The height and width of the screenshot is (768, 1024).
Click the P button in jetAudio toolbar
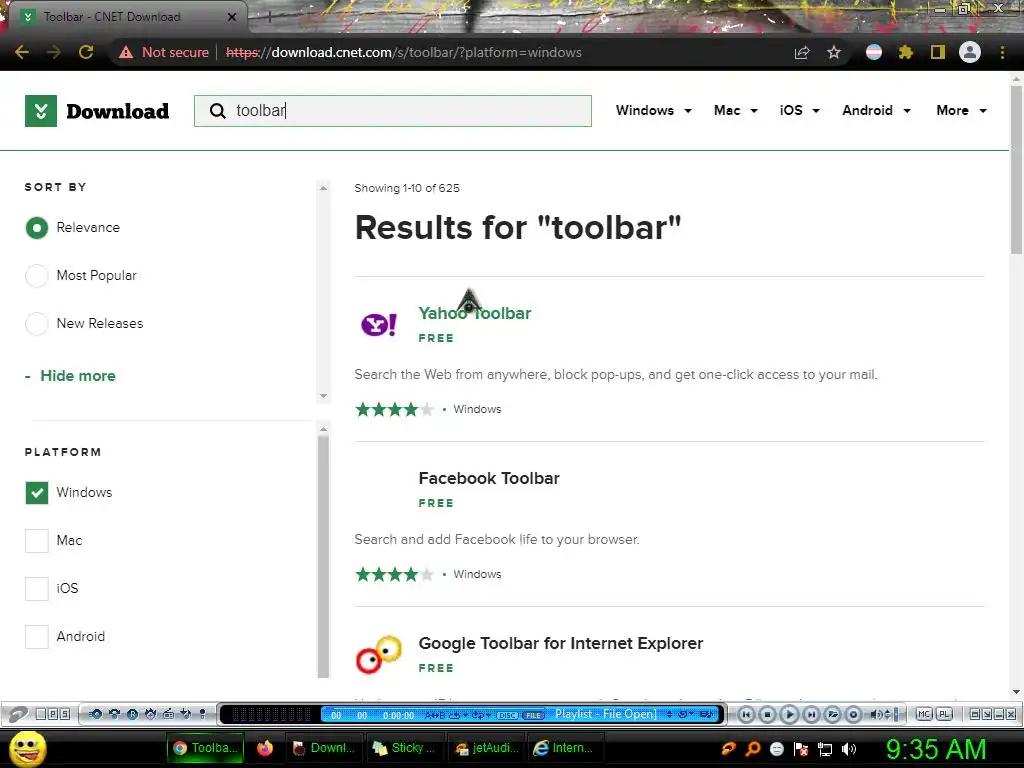[x=53, y=714]
